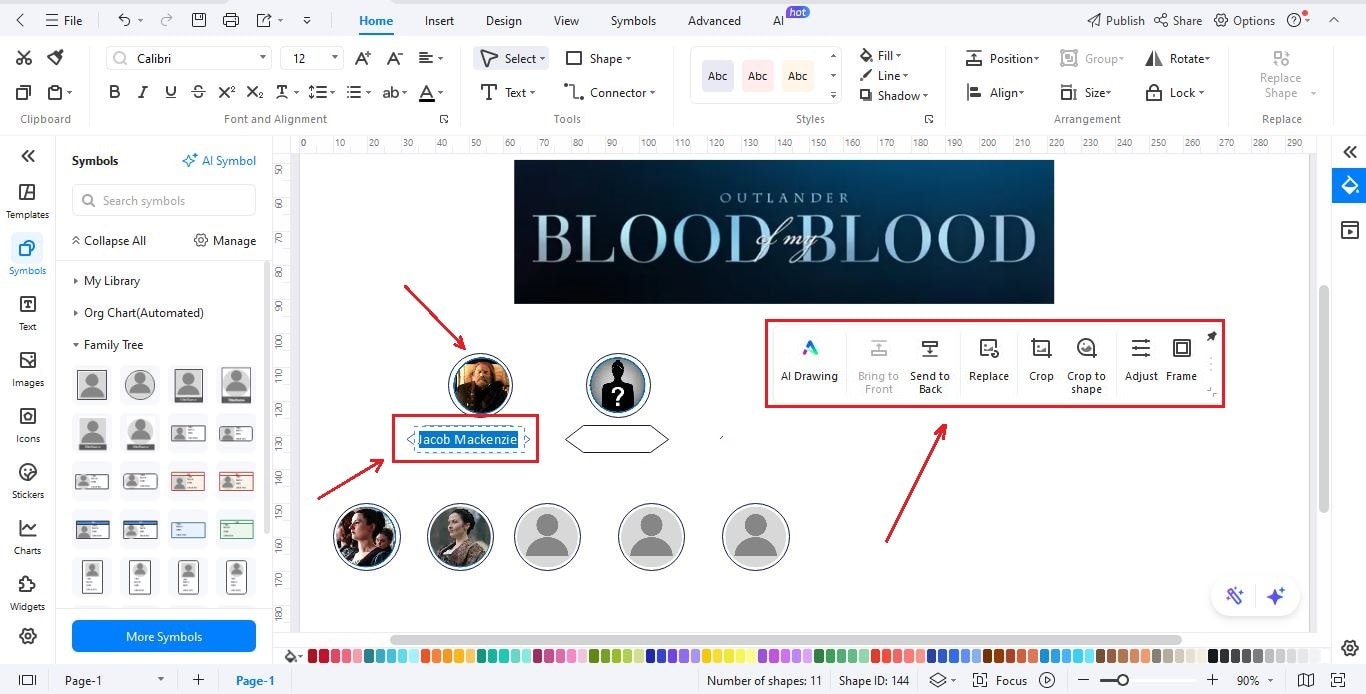Collapse the Family Tree category
The width and height of the screenshot is (1366, 694).
(108, 345)
